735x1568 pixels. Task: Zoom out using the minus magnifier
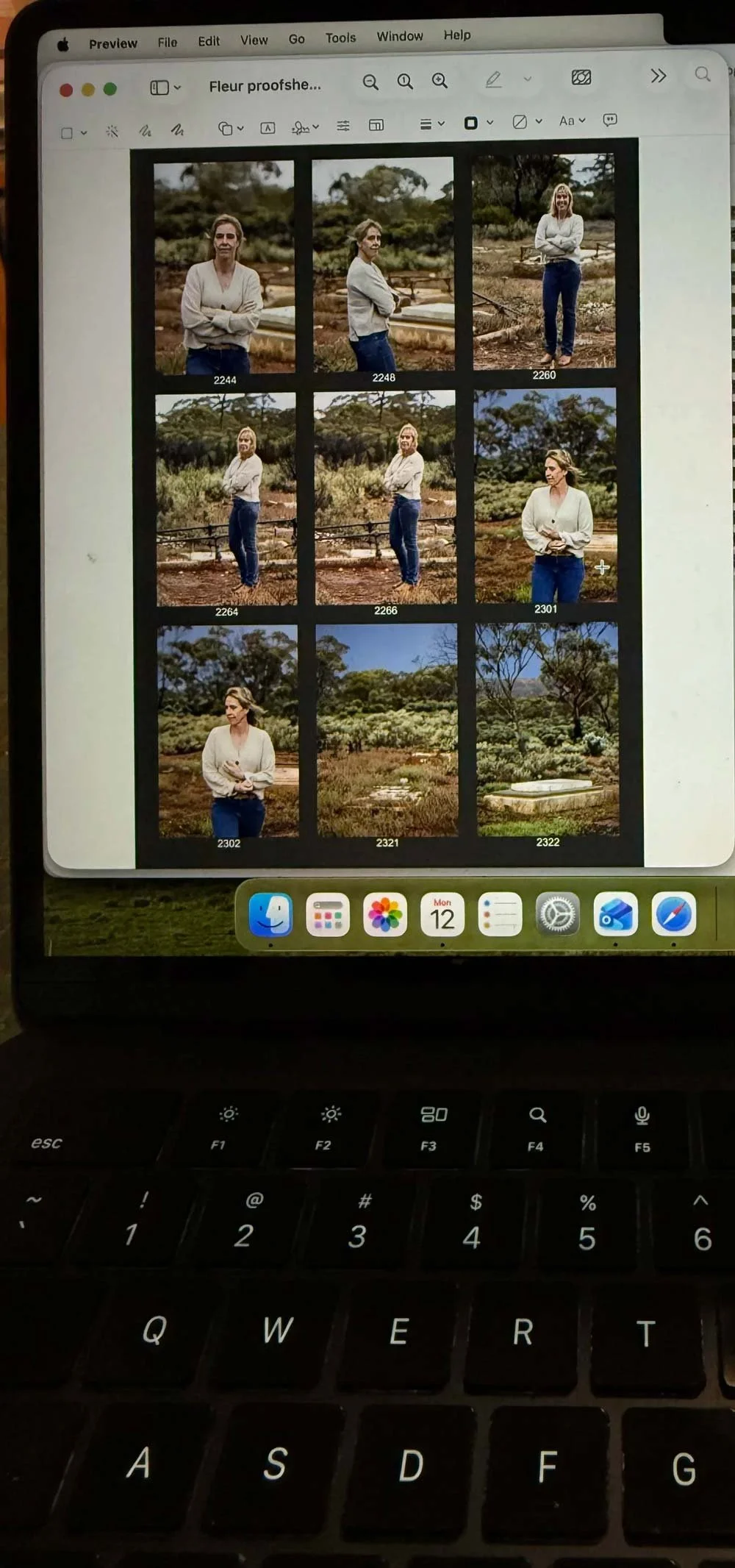(371, 82)
